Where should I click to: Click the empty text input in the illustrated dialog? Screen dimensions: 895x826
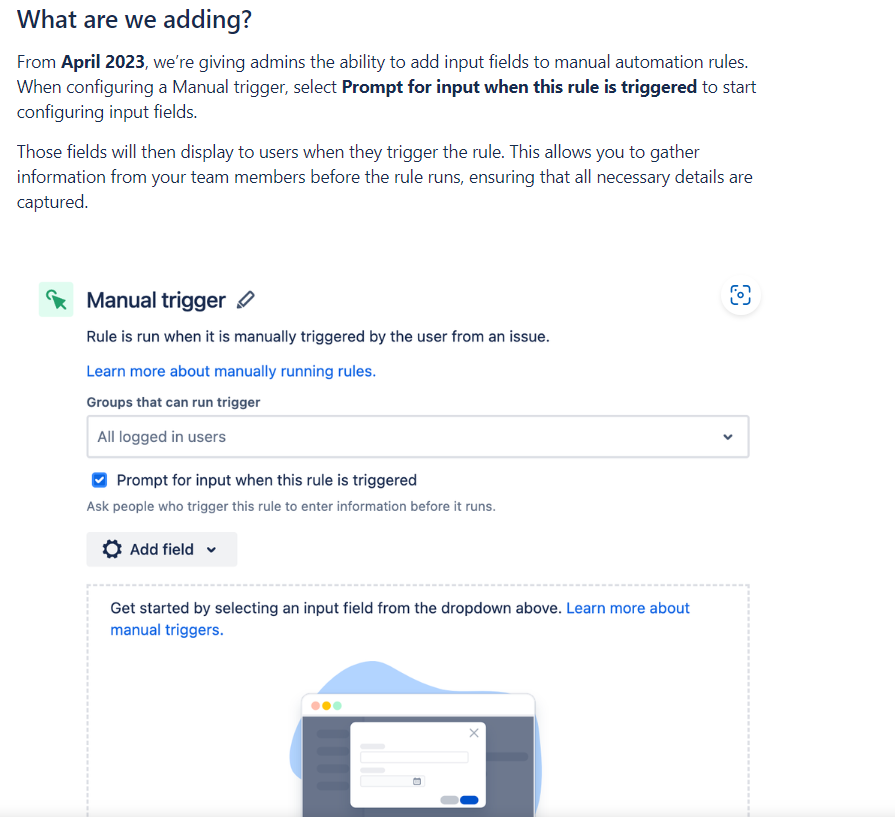(414, 757)
